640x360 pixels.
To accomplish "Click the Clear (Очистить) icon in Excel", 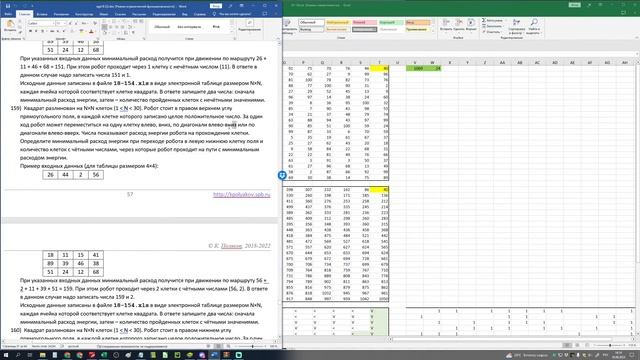I will tap(483, 32).
